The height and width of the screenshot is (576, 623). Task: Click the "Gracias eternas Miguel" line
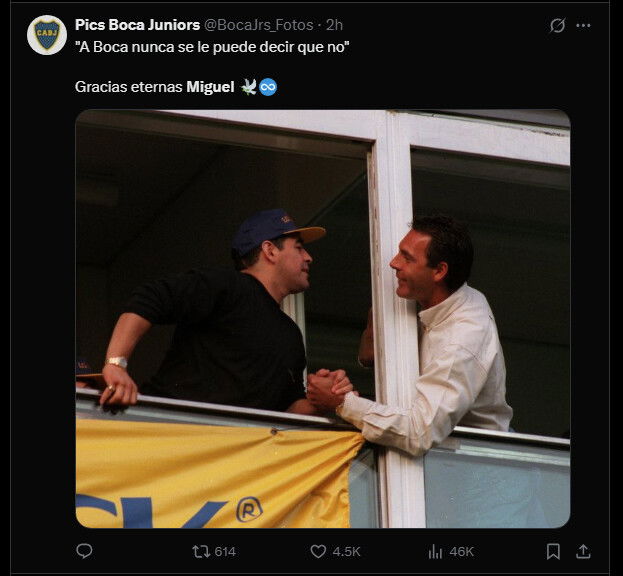pos(153,87)
